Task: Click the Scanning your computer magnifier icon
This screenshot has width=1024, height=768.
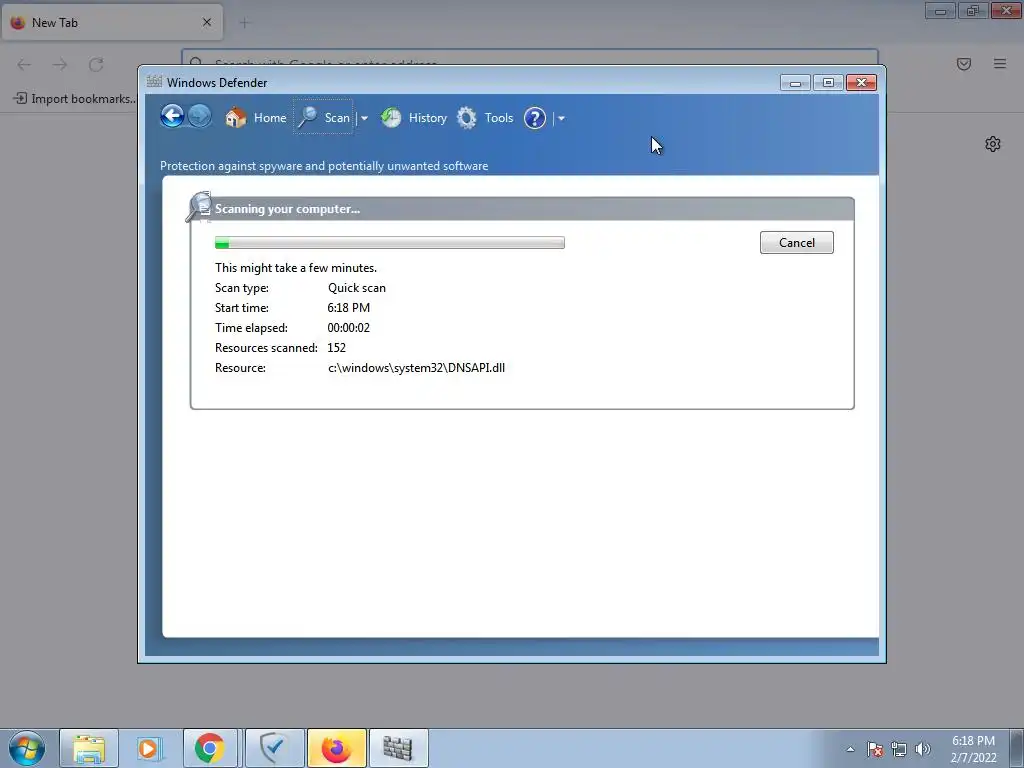Action: pyautogui.click(x=199, y=206)
